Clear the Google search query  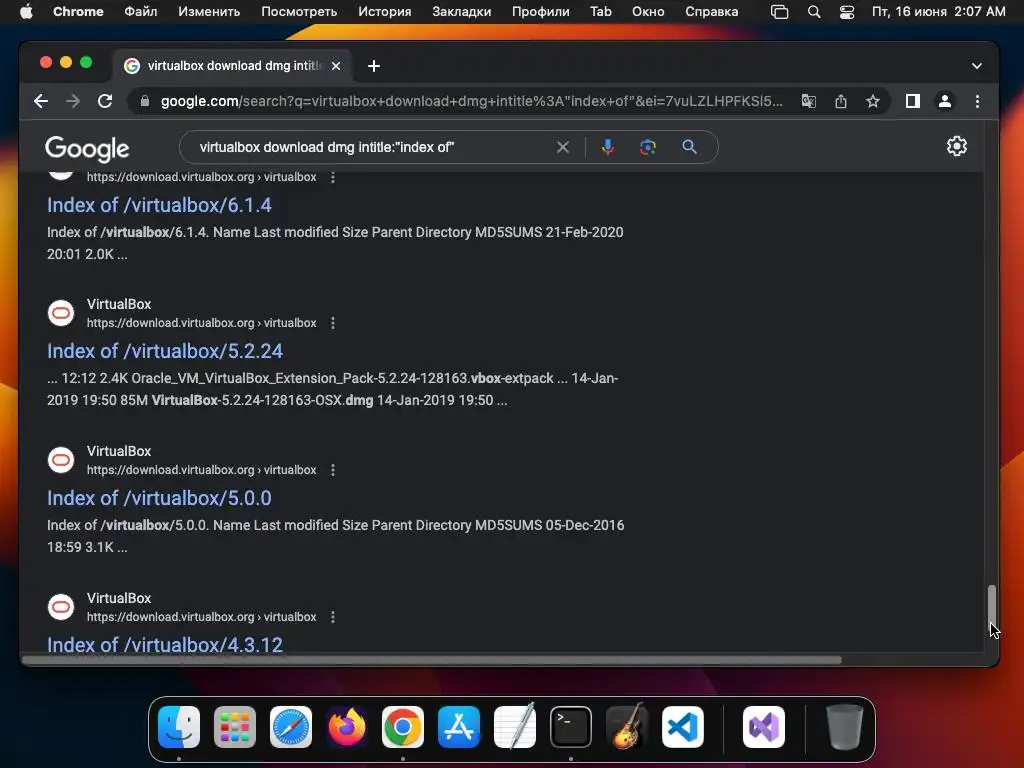(562, 147)
